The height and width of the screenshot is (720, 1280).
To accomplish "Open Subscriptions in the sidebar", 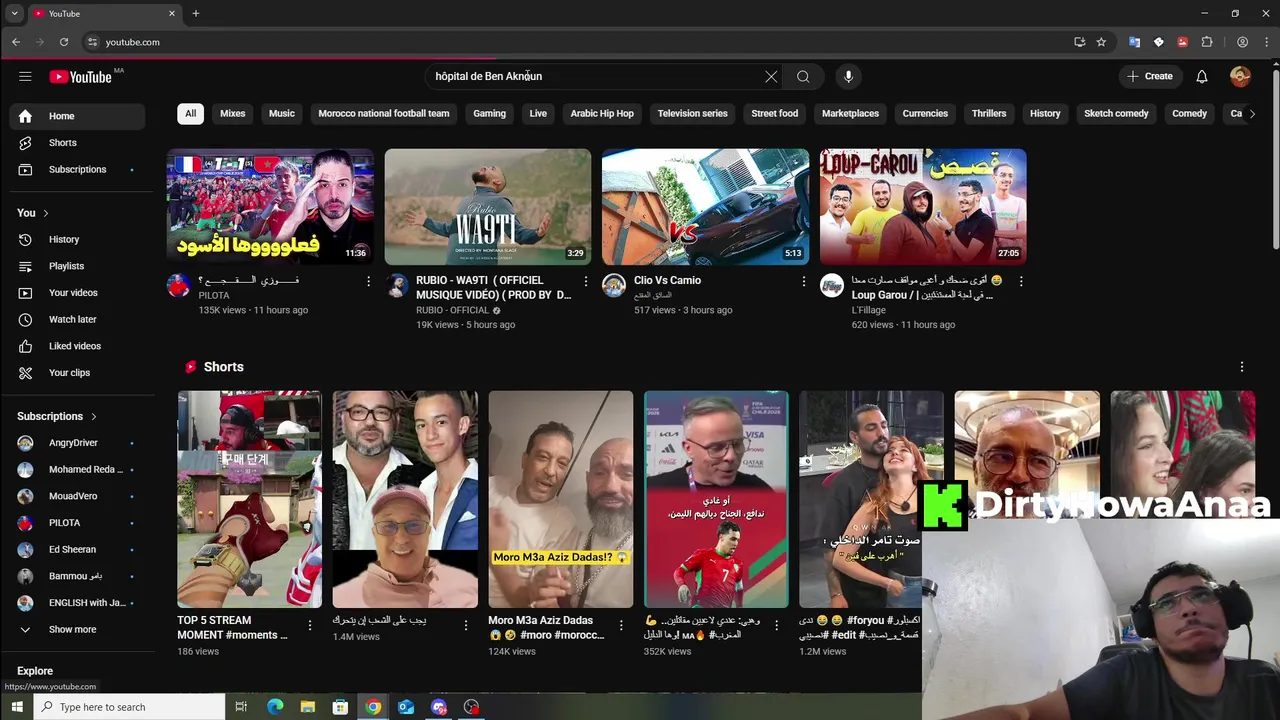I will click(x=78, y=170).
